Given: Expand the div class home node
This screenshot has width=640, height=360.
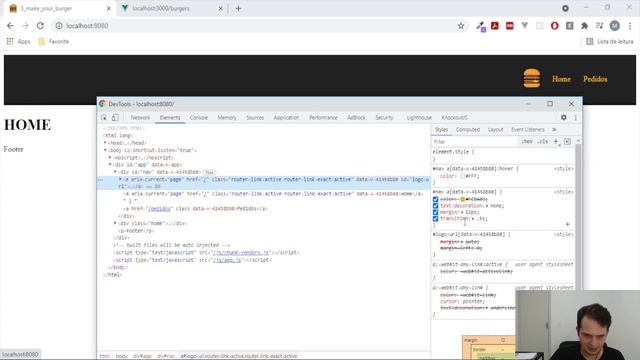Looking at the screenshot, I should point(115,223).
